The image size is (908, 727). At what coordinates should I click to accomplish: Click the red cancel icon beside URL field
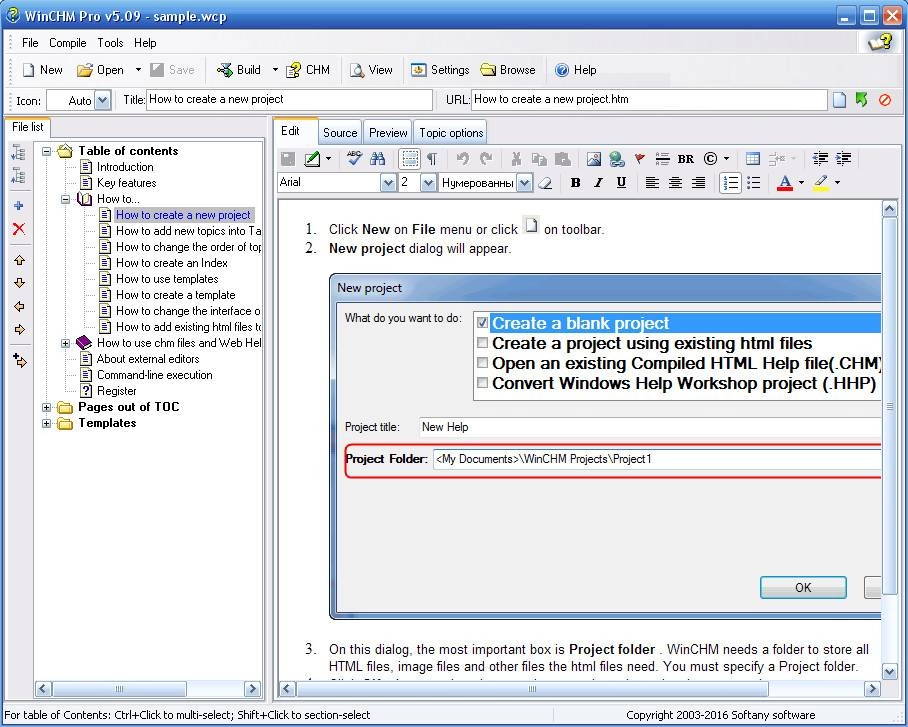click(x=884, y=100)
